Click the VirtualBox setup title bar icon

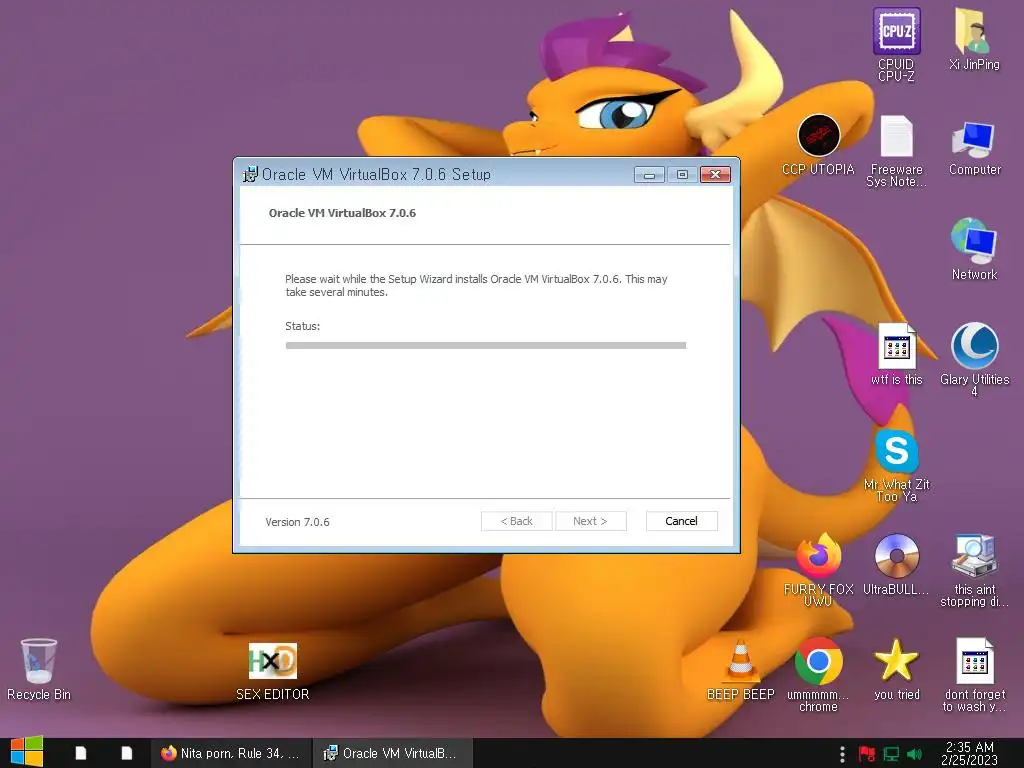click(250, 174)
